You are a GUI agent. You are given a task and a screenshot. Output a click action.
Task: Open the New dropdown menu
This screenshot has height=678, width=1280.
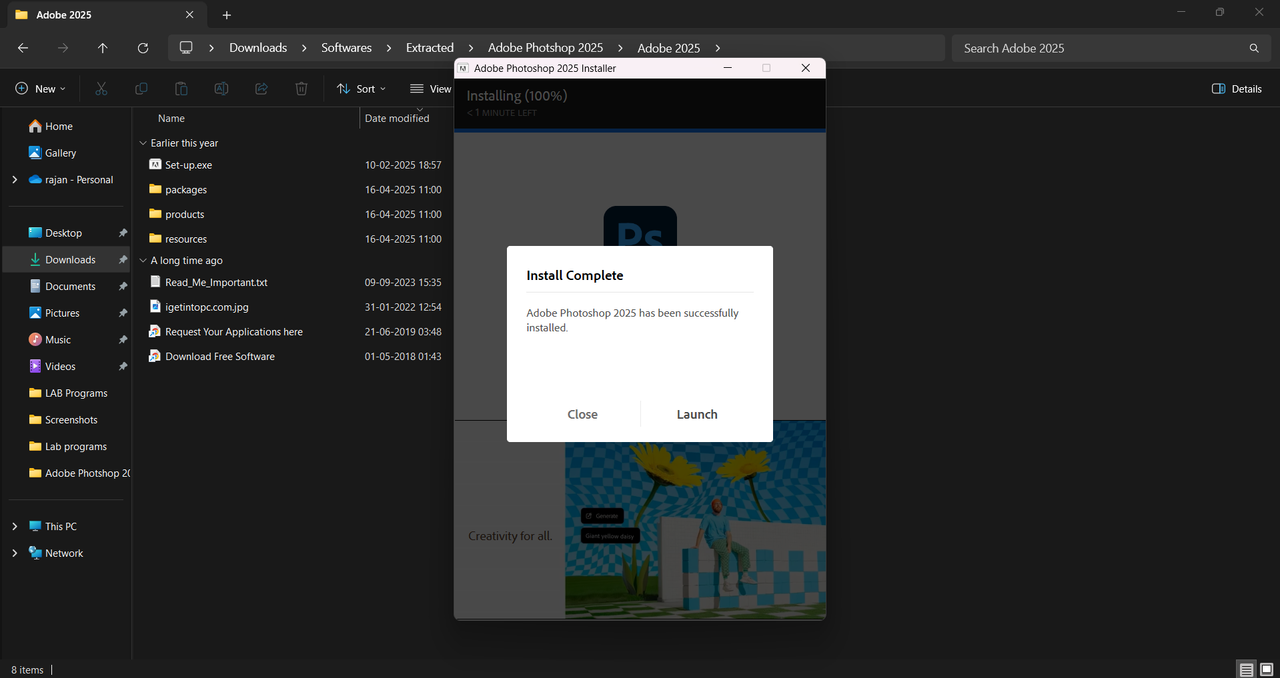41,89
